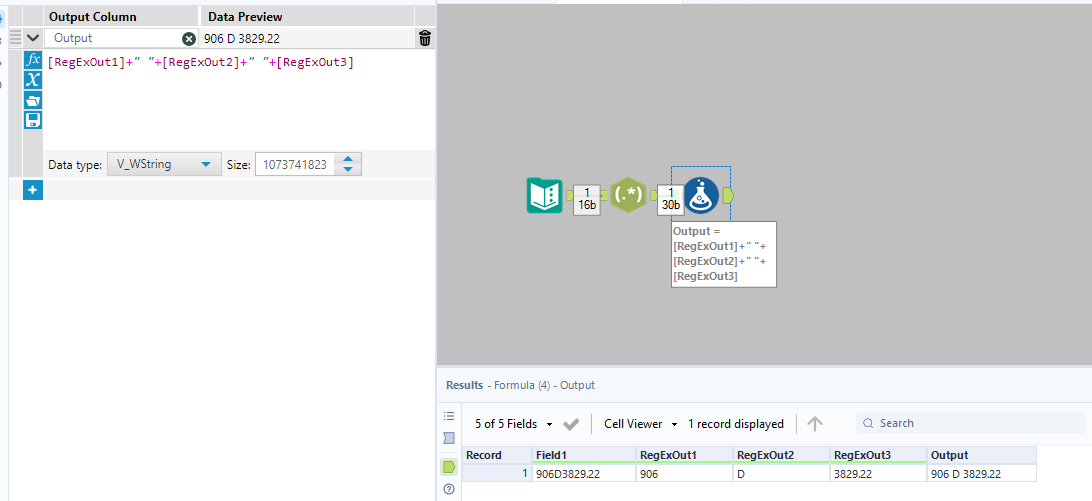Click the checkmark next to fields dropdown

(571, 424)
